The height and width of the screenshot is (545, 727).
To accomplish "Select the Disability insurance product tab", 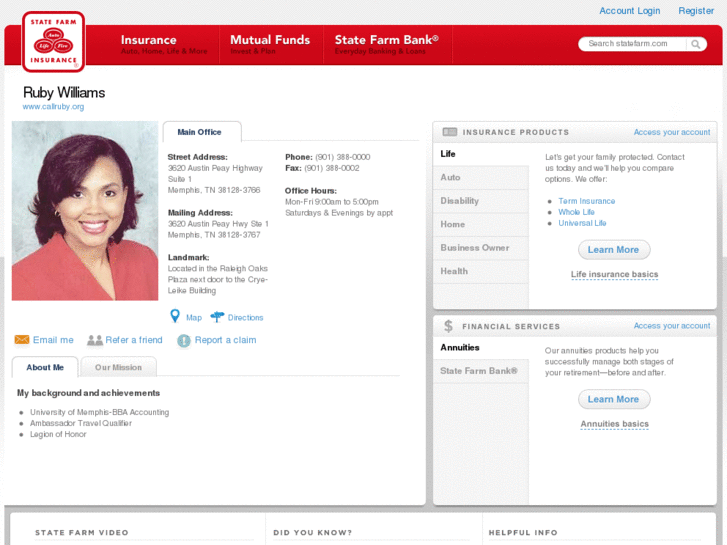I will pyautogui.click(x=481, y=201).
